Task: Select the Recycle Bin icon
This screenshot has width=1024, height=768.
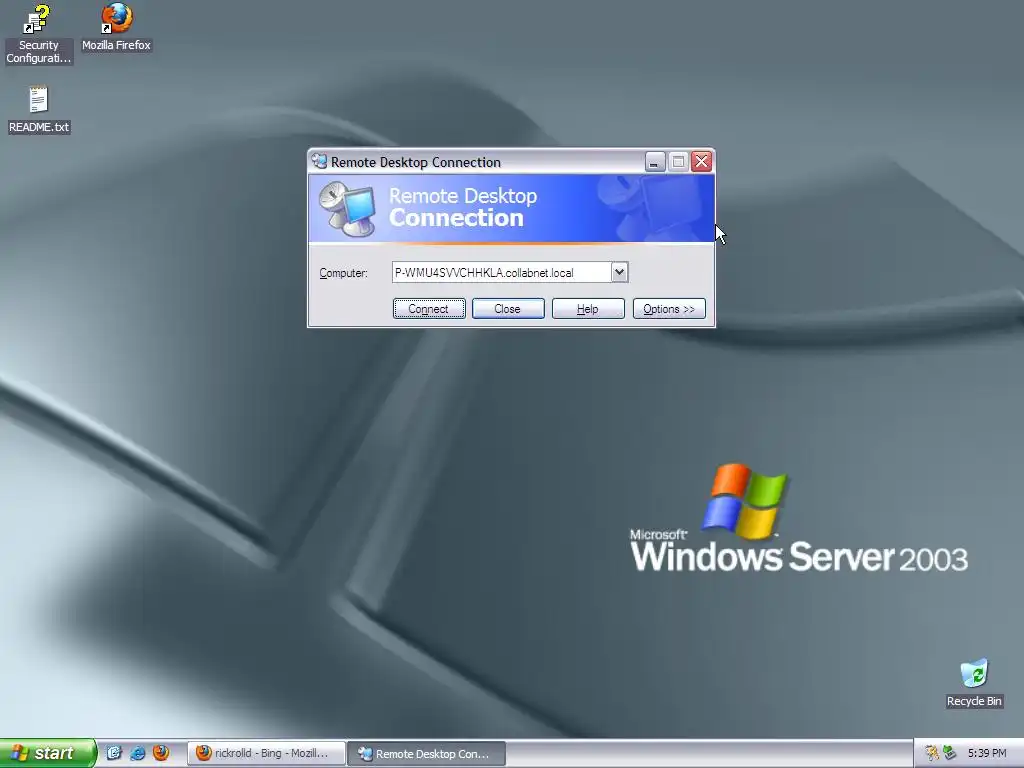Action: click(x=974, y=683)
